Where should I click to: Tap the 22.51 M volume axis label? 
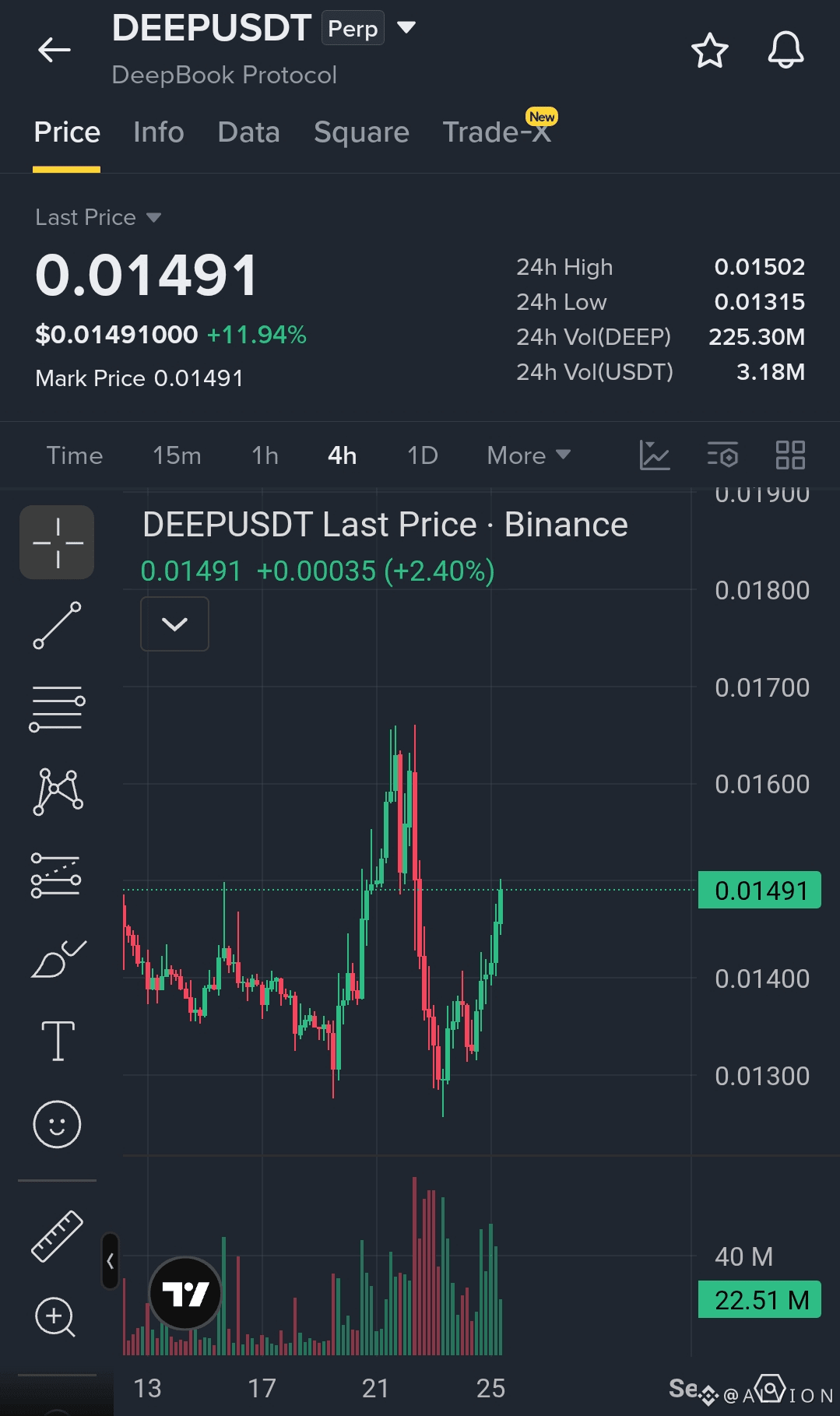760,1299
